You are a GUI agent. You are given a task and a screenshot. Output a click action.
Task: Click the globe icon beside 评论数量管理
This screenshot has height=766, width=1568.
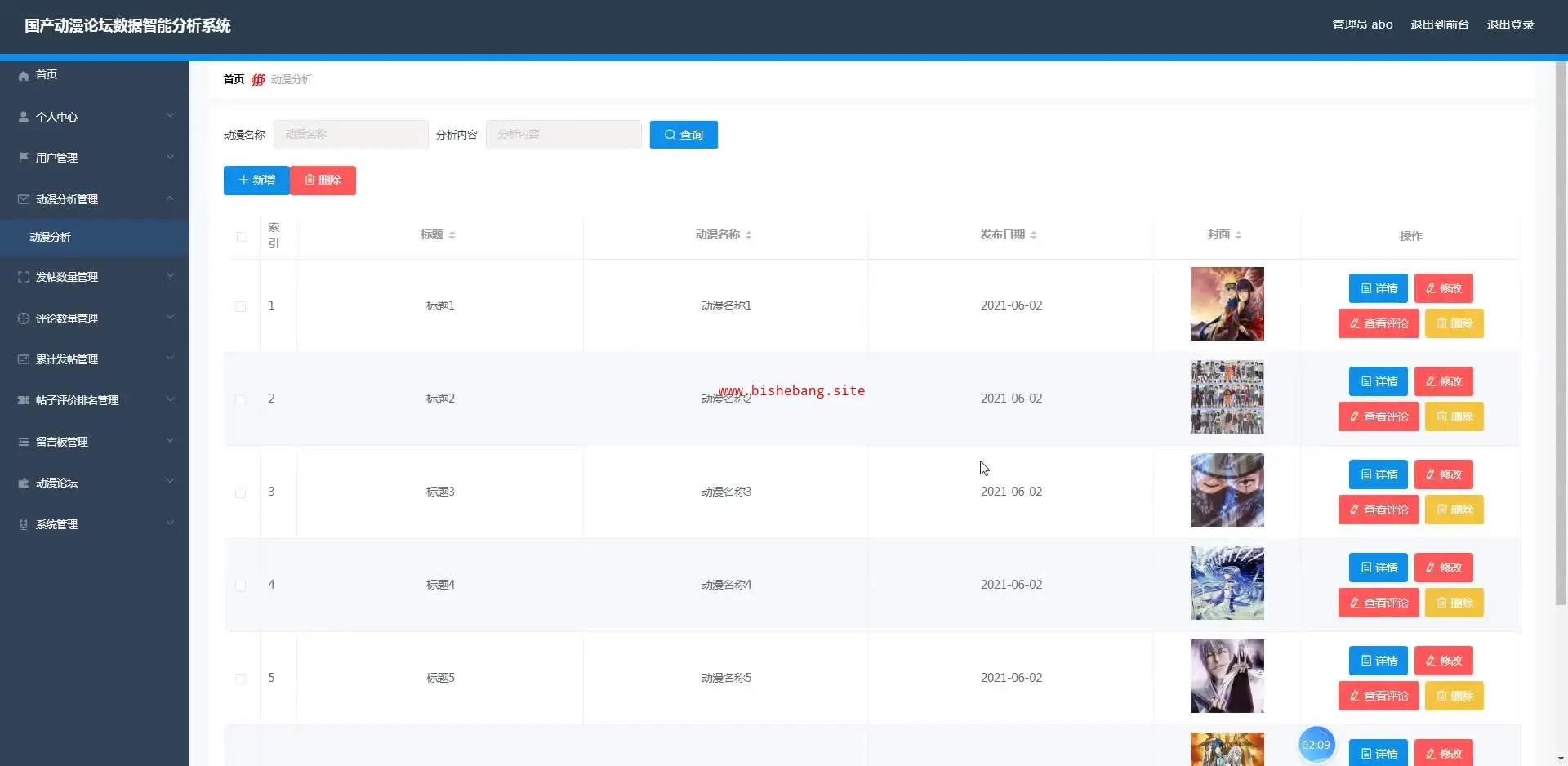[x=24, y=318]
